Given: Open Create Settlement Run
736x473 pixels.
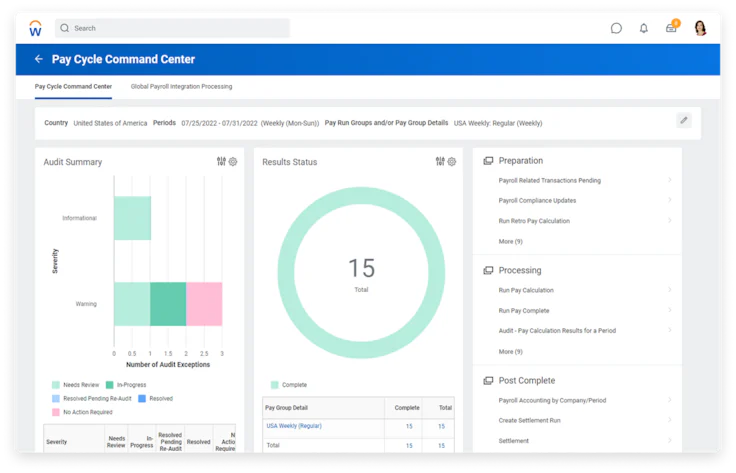Looking at the screenshot, I should pos(529,421).
